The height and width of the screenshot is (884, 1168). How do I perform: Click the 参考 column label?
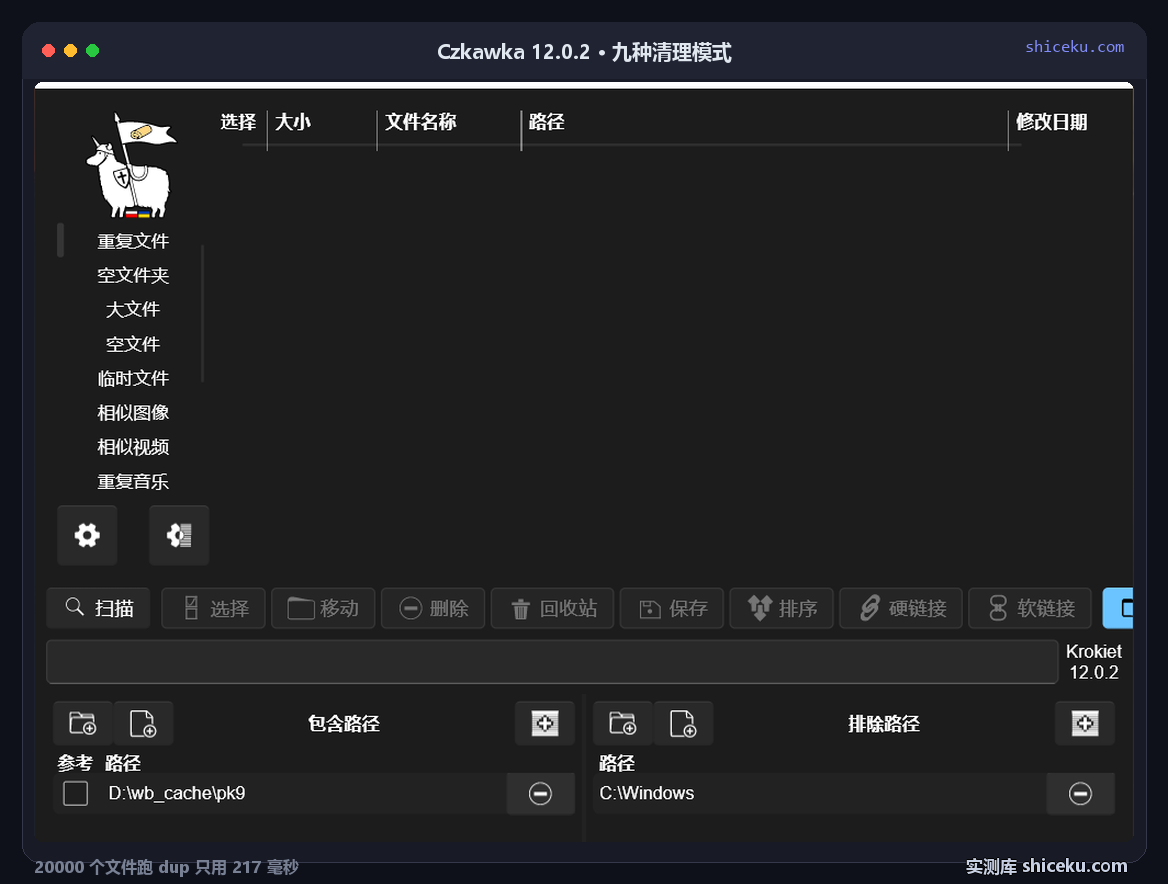coord(75,763)
